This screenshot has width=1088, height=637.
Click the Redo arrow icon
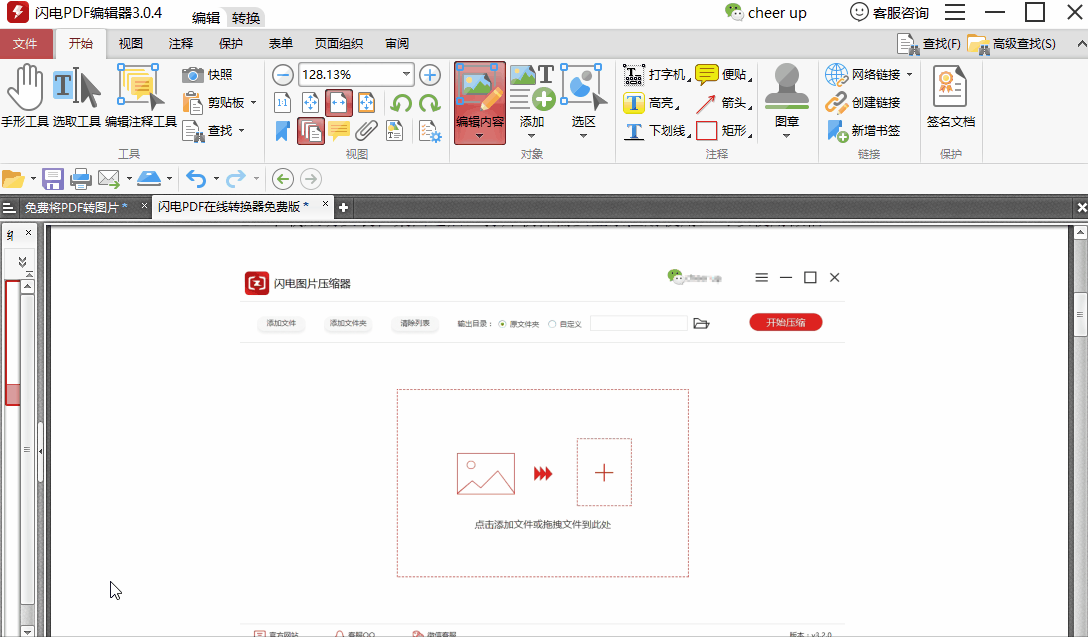pyautogui.click(x=236, y=179)
